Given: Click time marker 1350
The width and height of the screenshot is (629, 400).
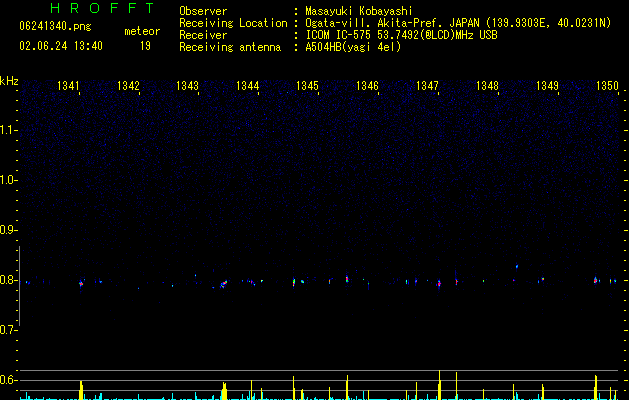Looking at the screenshot, I should [607, 85].
